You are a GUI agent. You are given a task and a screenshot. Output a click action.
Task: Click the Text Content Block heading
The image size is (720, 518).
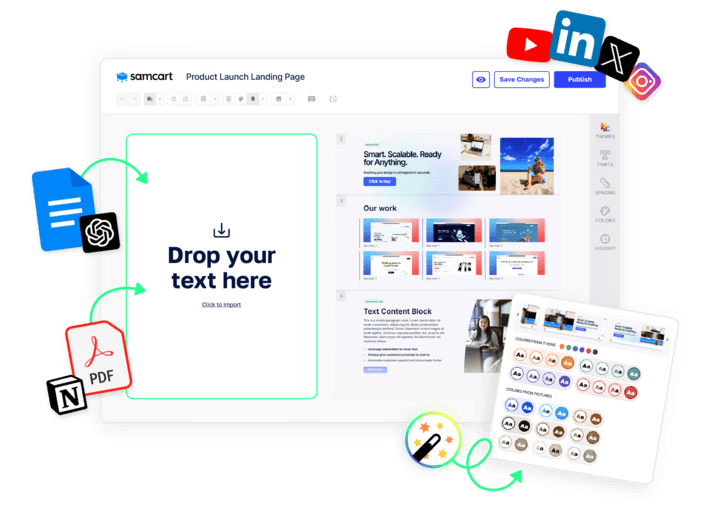point(398,311)
